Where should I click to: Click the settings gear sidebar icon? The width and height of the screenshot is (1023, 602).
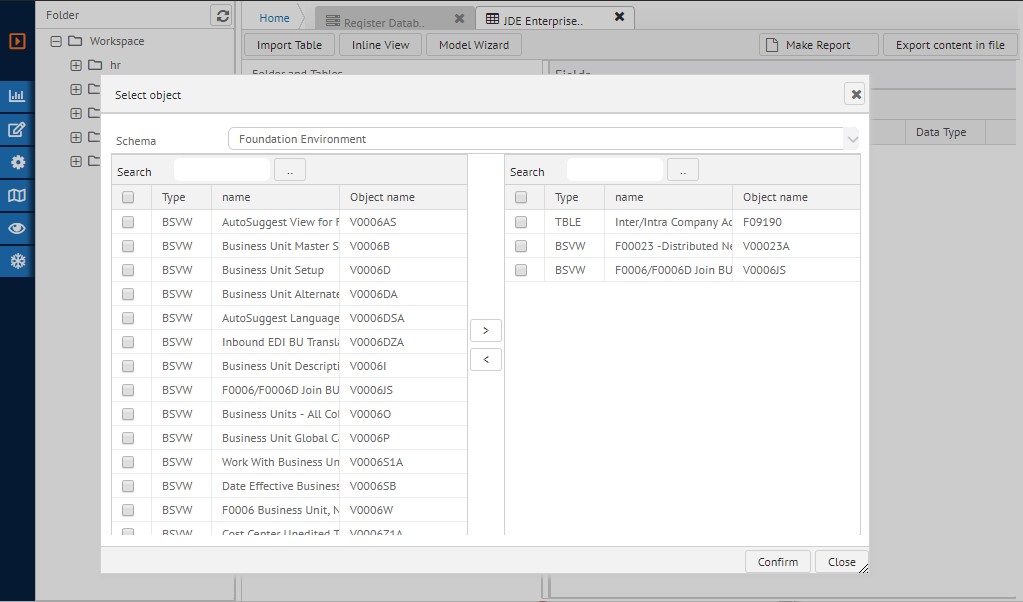[17, 162]
